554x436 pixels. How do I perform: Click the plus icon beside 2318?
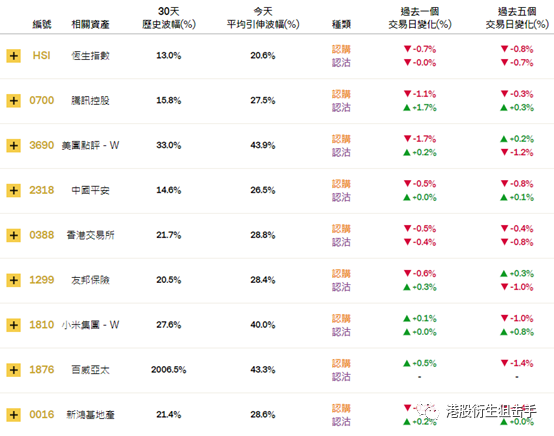click(13, 190)
